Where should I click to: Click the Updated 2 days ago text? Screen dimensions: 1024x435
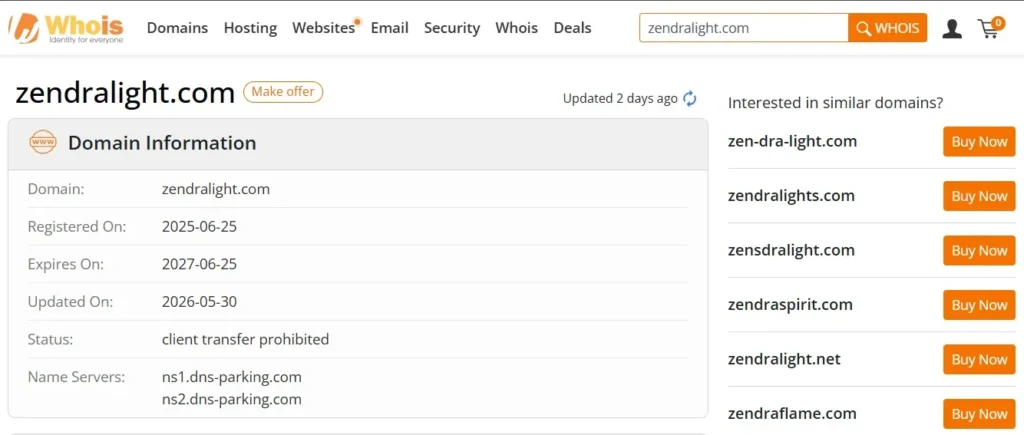coord(620,99)
